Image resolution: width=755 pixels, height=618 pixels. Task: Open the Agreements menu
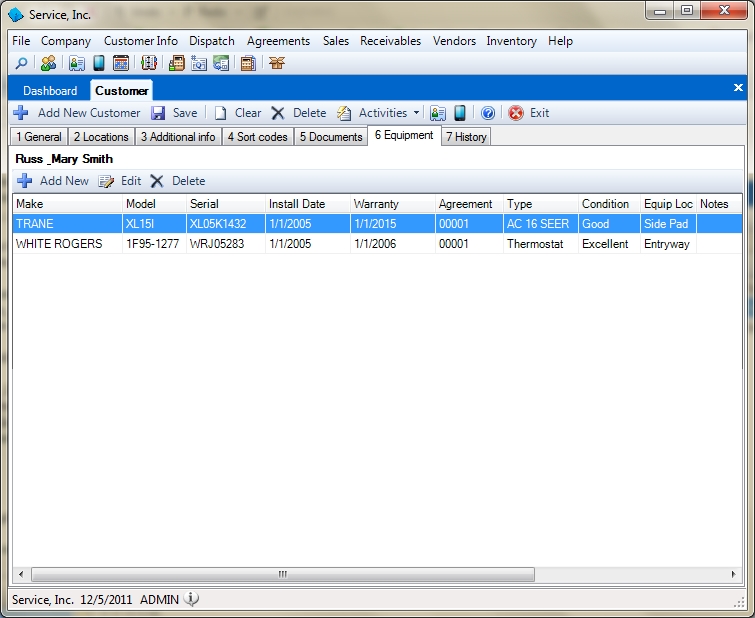[278, 41]
